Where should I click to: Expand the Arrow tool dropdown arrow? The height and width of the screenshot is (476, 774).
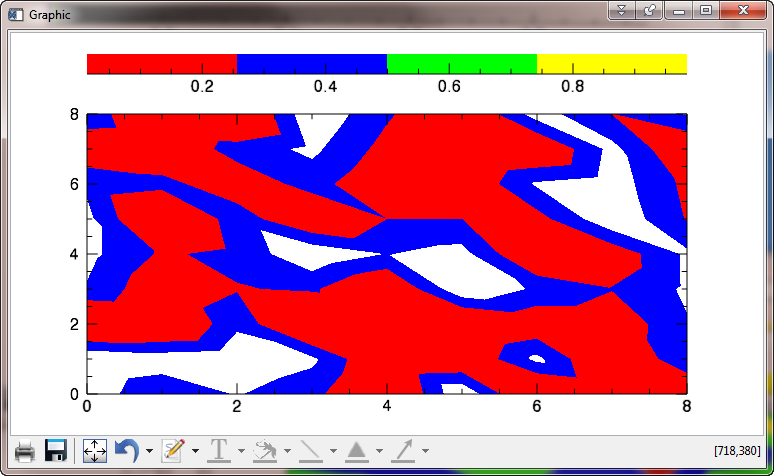[x=425, y=452]
